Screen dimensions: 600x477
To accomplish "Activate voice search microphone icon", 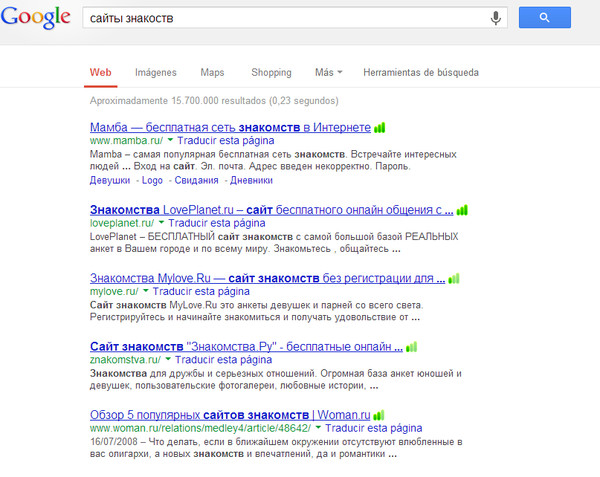I will pyautogui.click(x=496, y=18).
